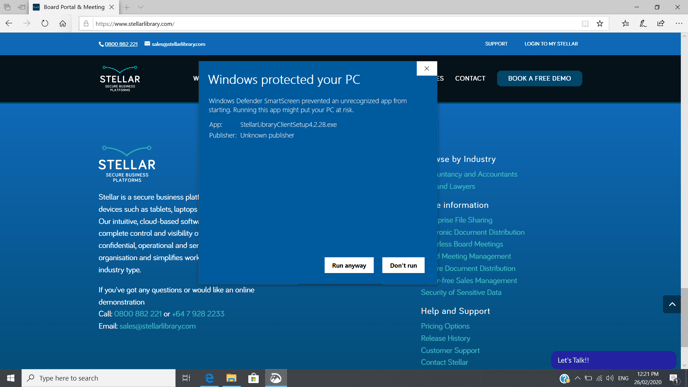Open the SUPPORT link
This screenshot has height=387, width=688.
496,44
